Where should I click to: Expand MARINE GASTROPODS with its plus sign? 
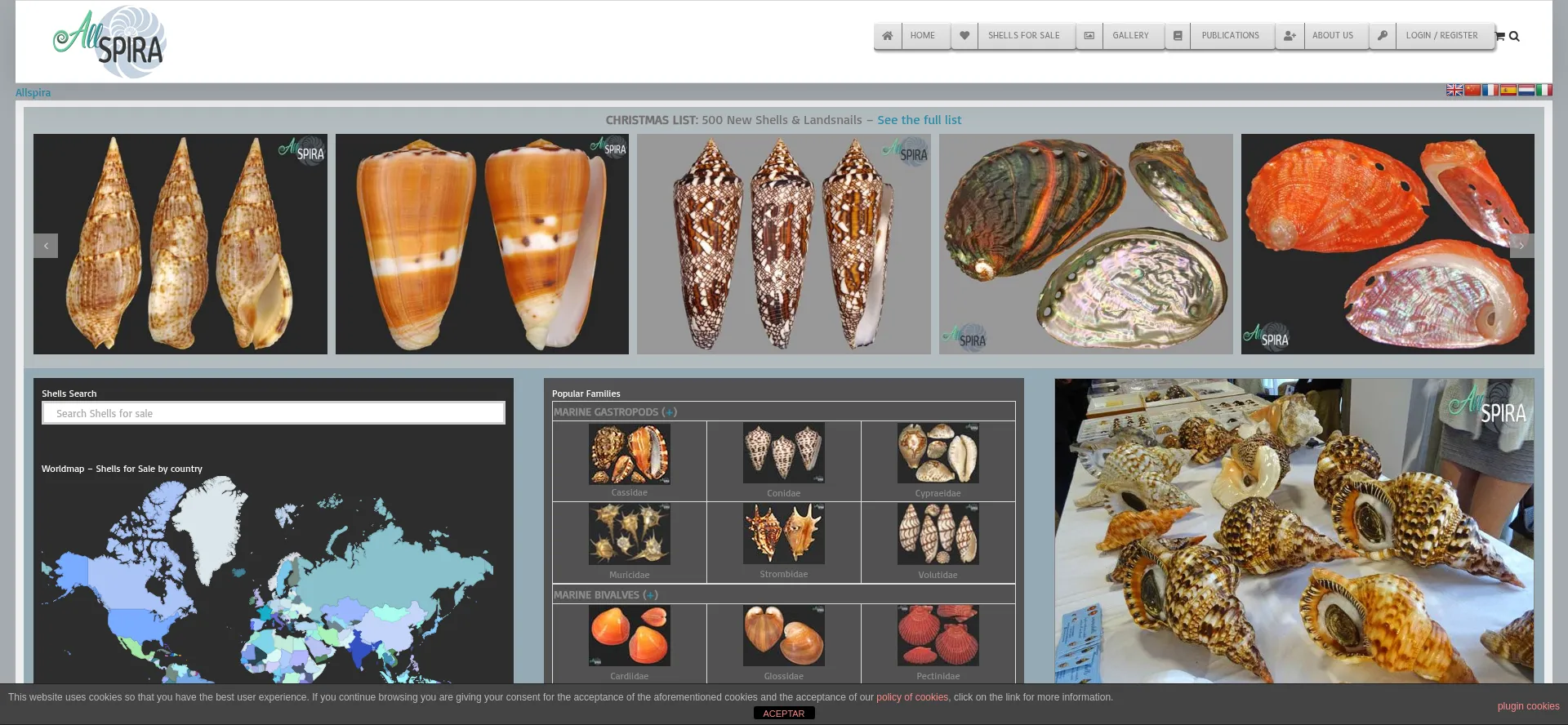click(670, 412)
